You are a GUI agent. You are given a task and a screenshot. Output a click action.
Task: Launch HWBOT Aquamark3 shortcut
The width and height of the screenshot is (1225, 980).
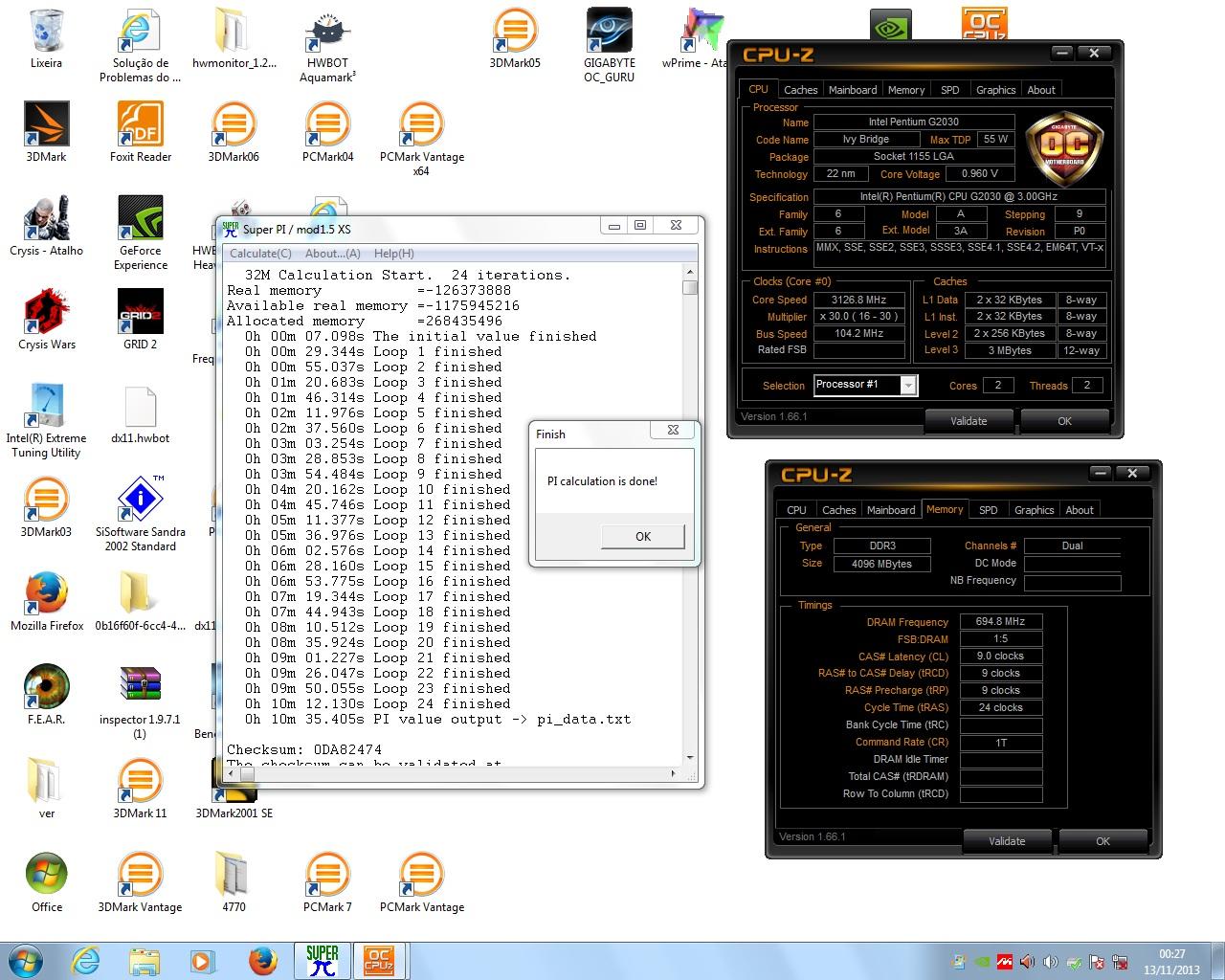tap(327, 46)
